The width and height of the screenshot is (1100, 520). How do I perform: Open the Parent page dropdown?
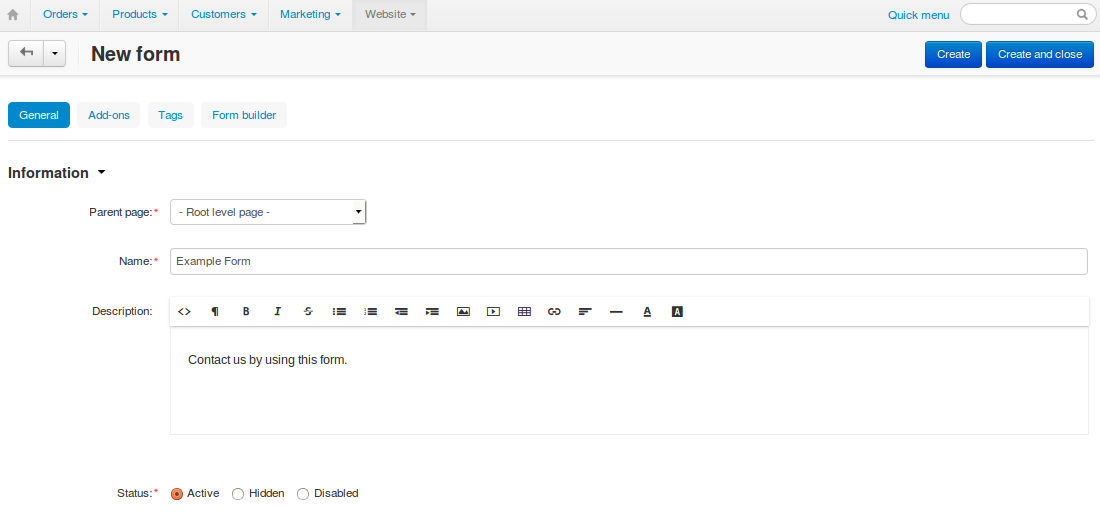[x=268, y=212]
